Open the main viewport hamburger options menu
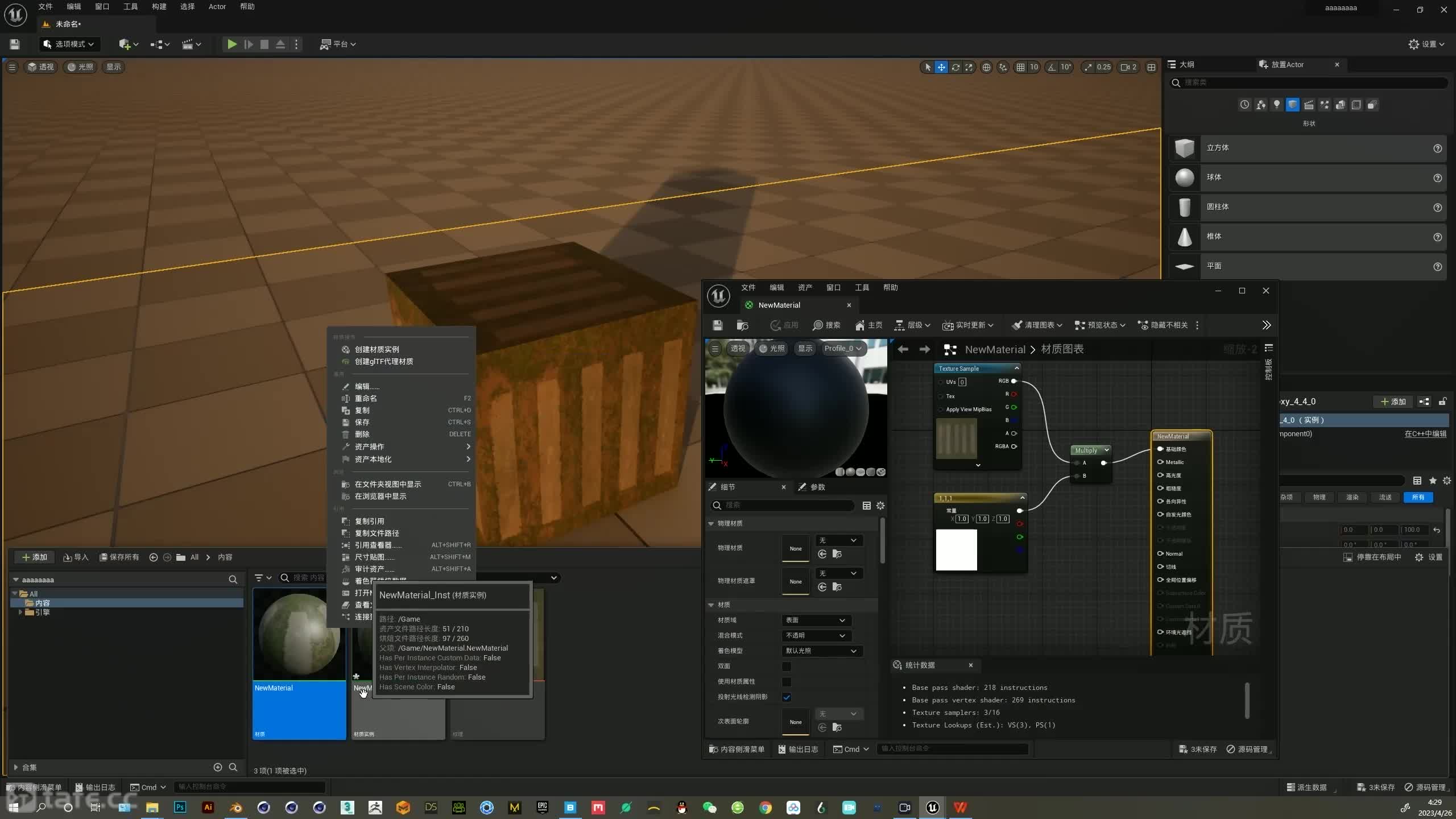This screenshot has height=819, width=1456. [x=12, y=67]
